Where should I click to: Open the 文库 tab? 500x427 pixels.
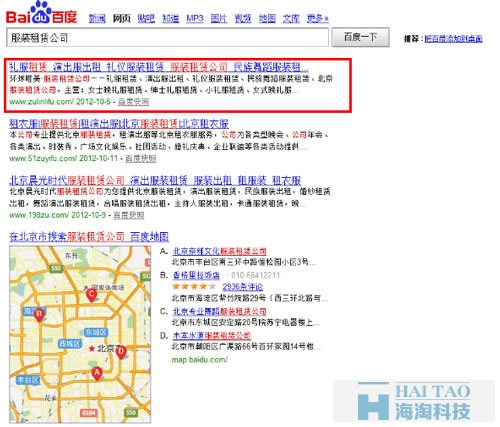291,19
